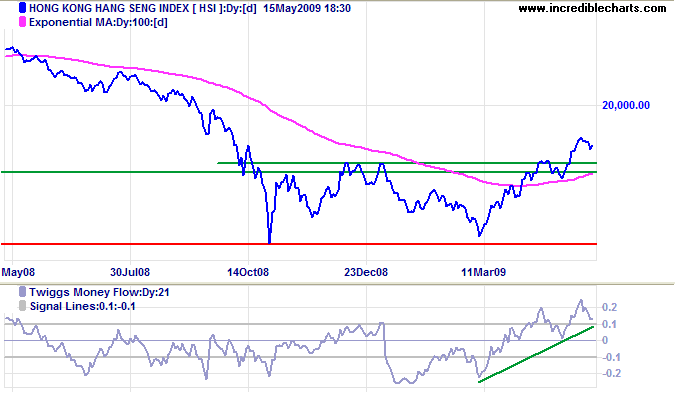The image size is (675, 395).
Task: Click the Exponential MA:Dy:100:[d] label
Action: [98, 22]
